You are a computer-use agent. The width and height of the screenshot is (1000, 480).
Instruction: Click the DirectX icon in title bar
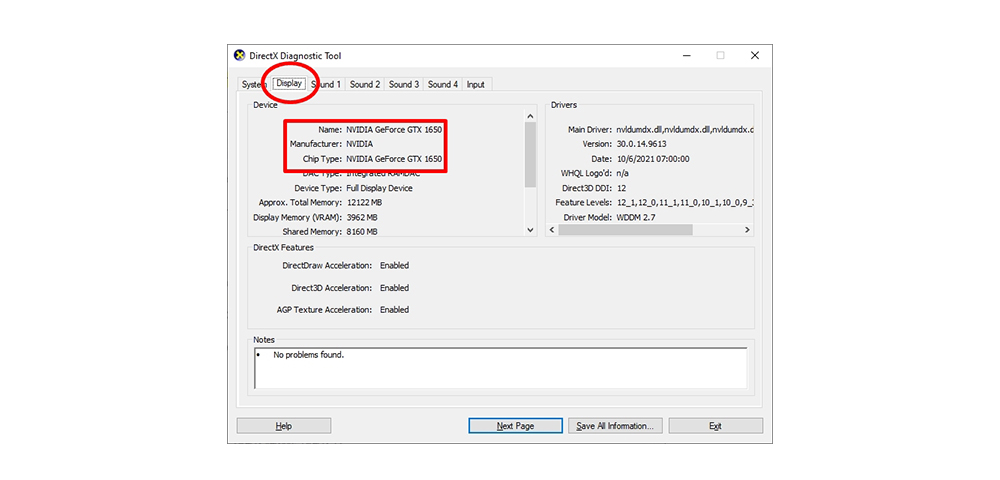pyautogui.click(x=239, y=55)
